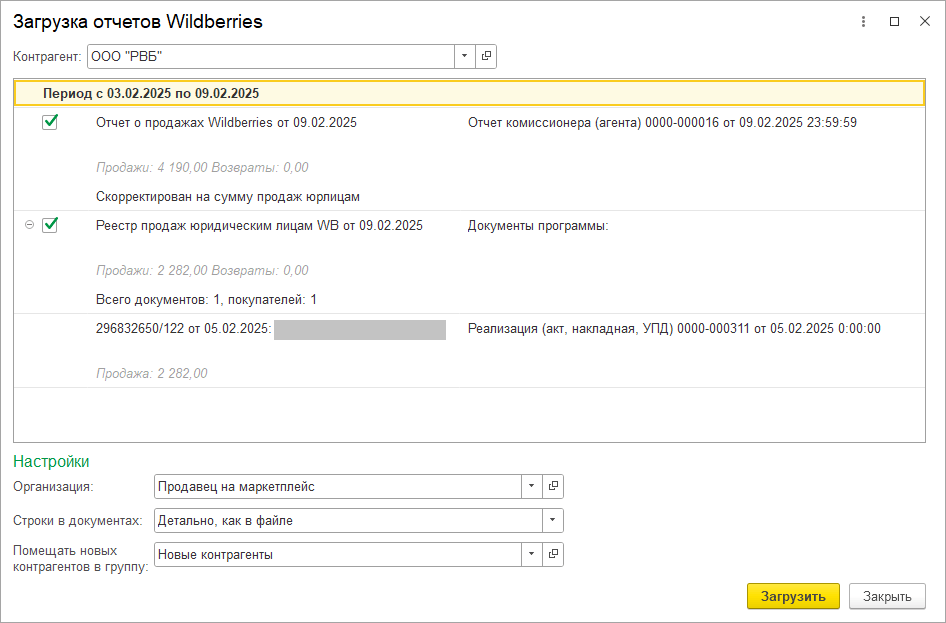Open the Организация record link icon
This screenshot has width=946, height=623.
tap(554, 487)
